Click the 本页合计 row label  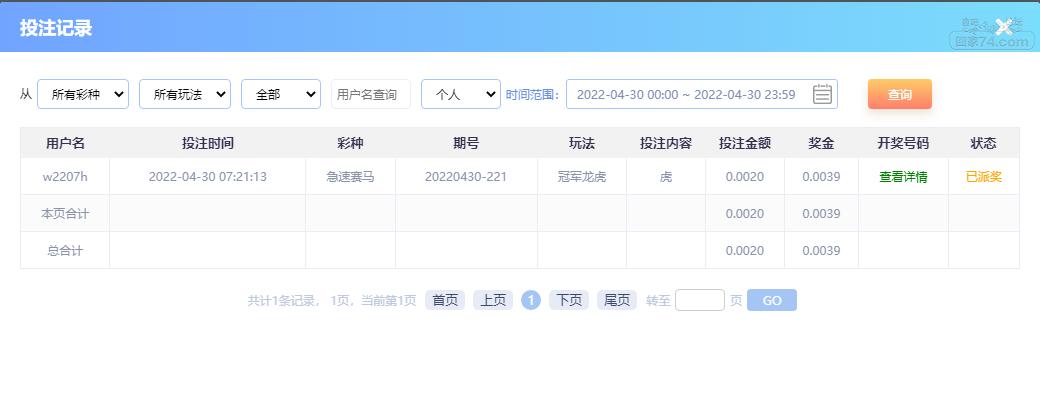point(65,214)
